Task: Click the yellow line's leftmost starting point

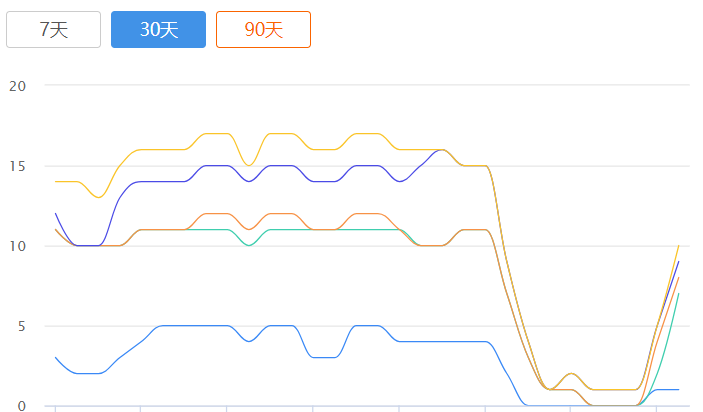Action: coord(56,181)
